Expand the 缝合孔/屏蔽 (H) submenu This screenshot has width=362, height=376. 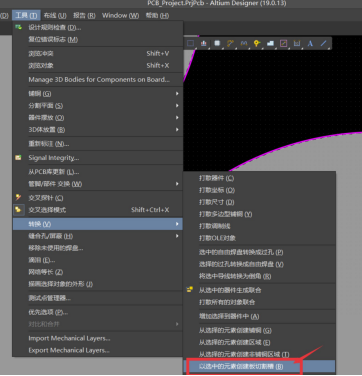click(98, 236)
